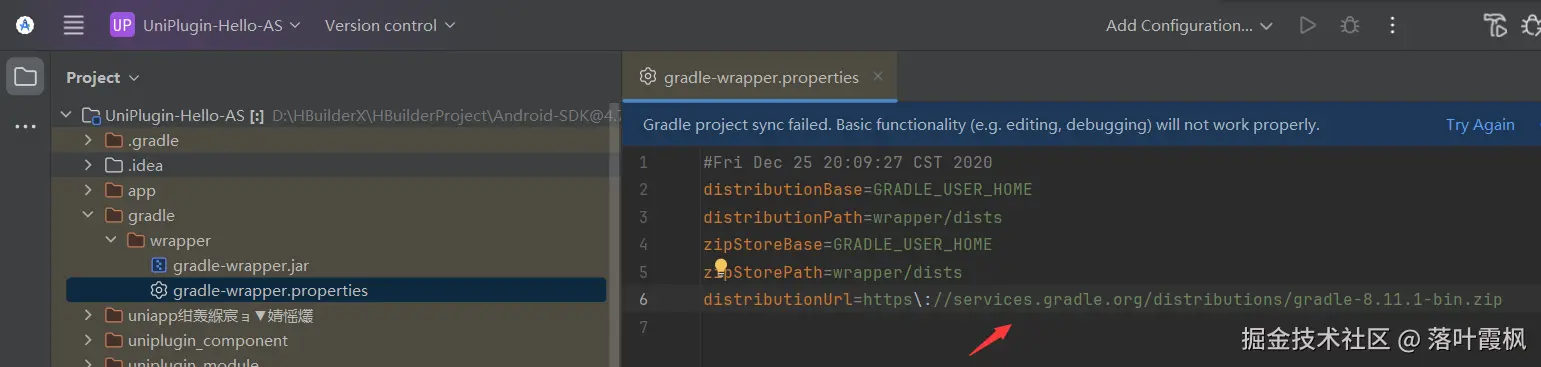Select the .idea folder row

tap(336, 165)
